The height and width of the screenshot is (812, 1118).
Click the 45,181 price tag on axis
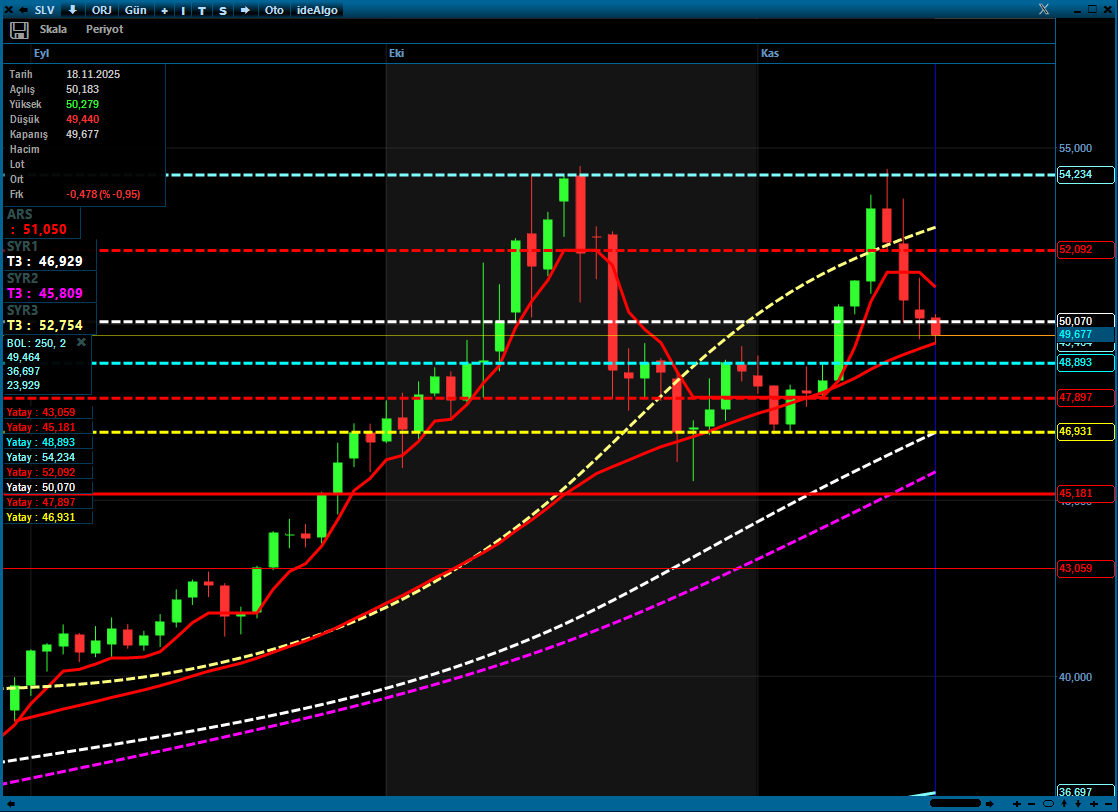1084,493
